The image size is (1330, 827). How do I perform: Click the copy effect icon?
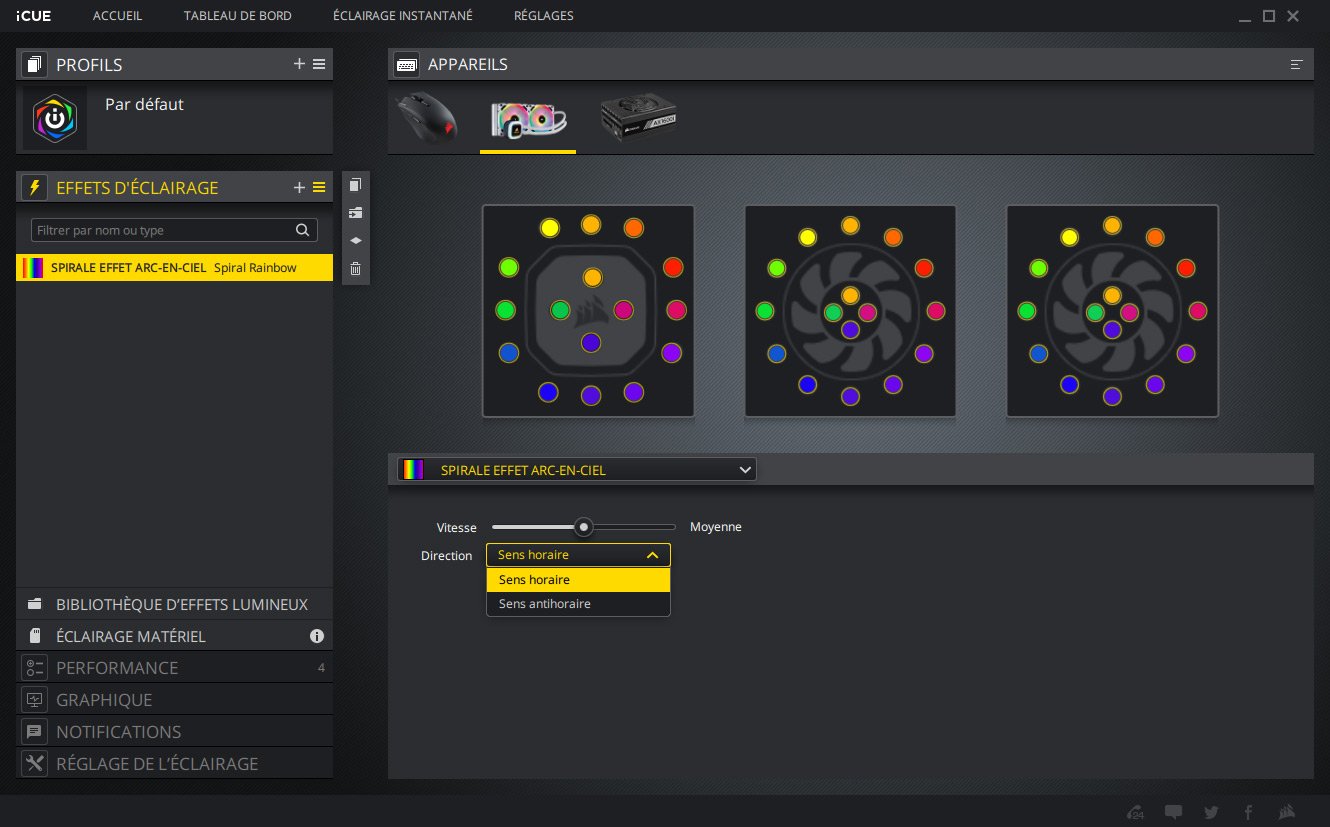click(x=355, y=185)
